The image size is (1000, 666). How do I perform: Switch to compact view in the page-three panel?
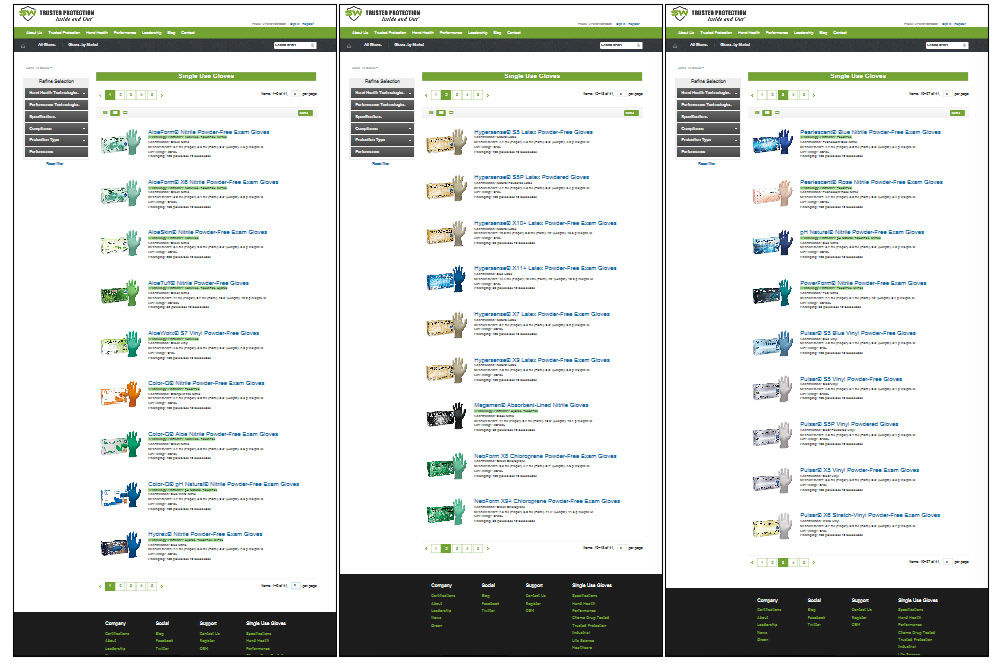777,113
